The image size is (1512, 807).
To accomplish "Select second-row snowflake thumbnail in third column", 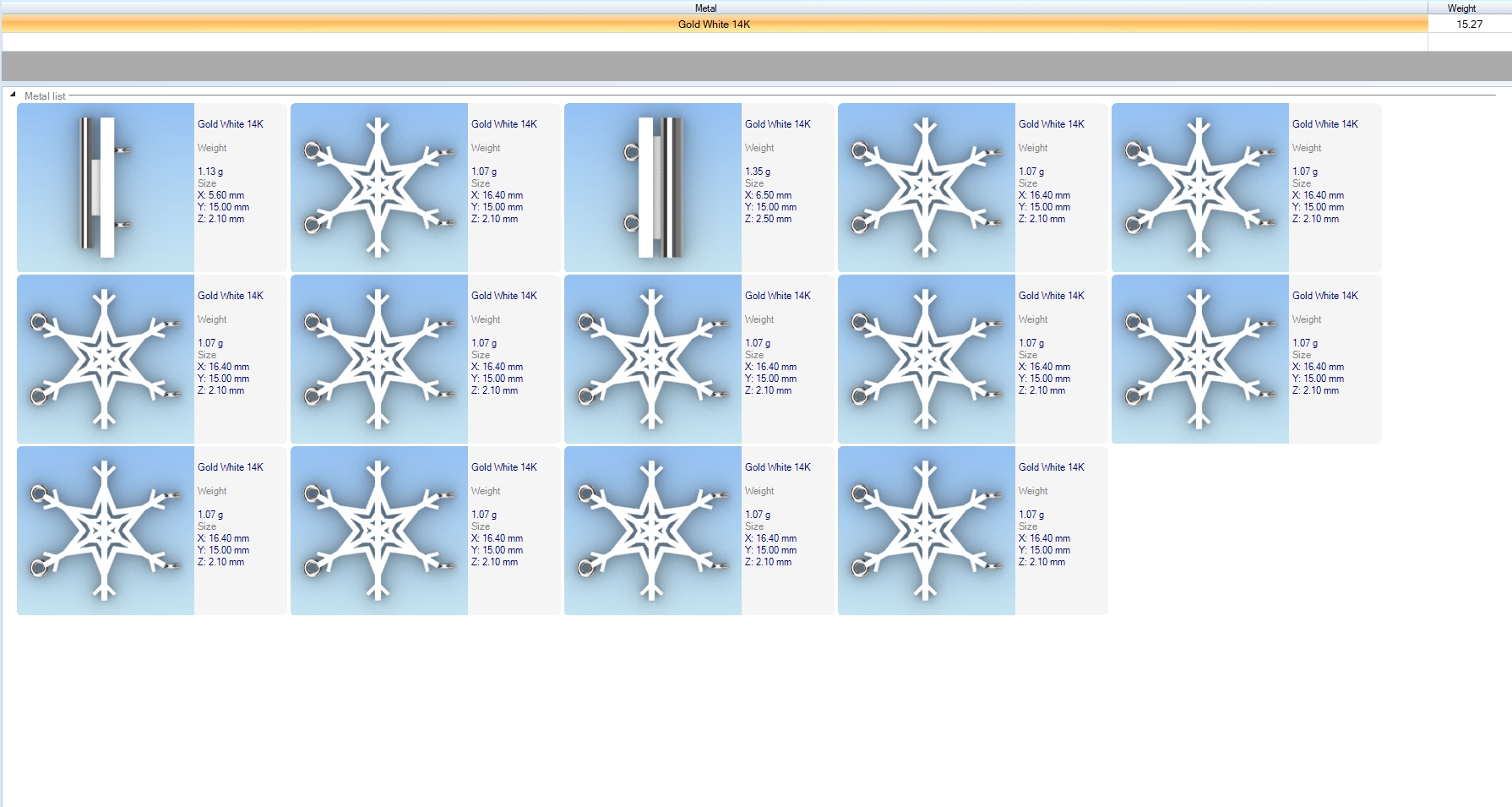I will click(653, 359).
